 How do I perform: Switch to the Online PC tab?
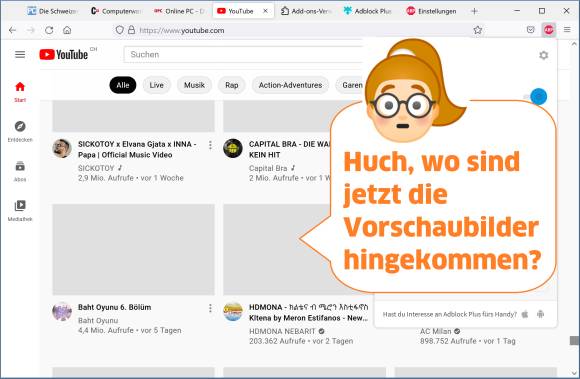click(x=179, y=11)
